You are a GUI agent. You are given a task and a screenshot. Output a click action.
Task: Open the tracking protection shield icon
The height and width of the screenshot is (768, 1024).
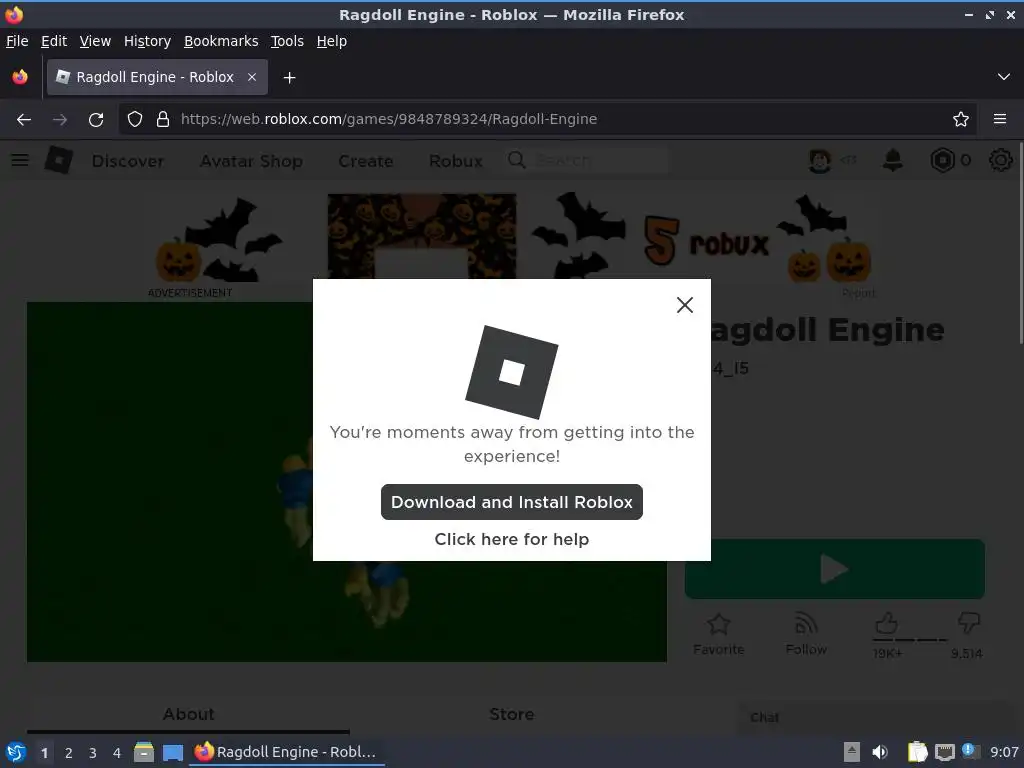(135, 119)
